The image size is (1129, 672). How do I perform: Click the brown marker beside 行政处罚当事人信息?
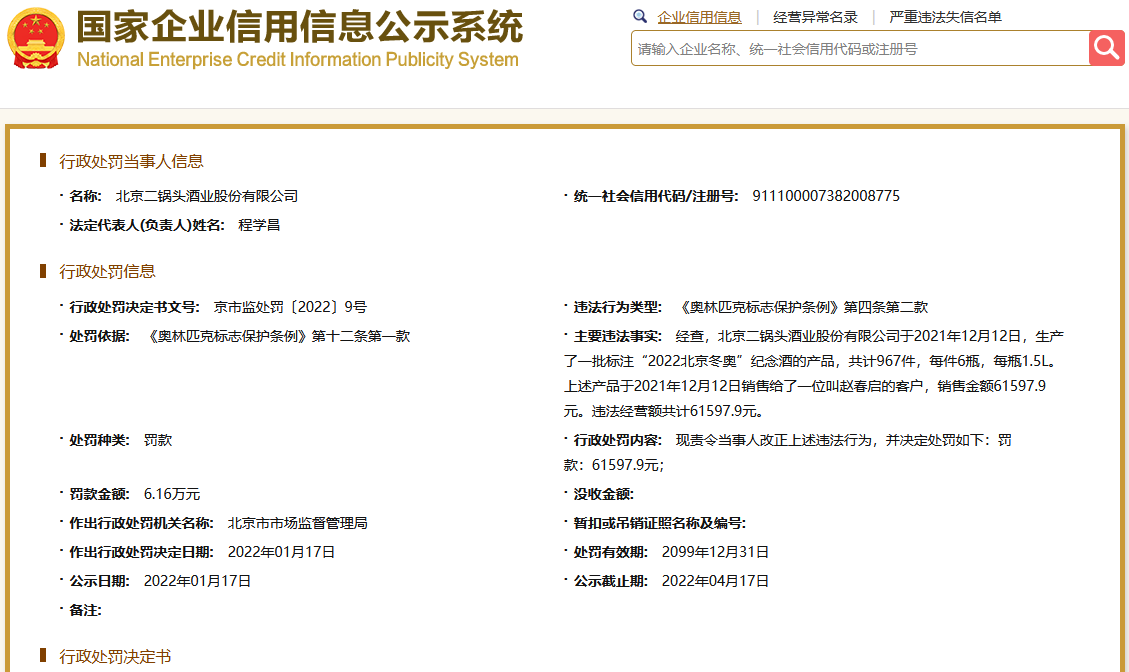[x=43, y=161]
